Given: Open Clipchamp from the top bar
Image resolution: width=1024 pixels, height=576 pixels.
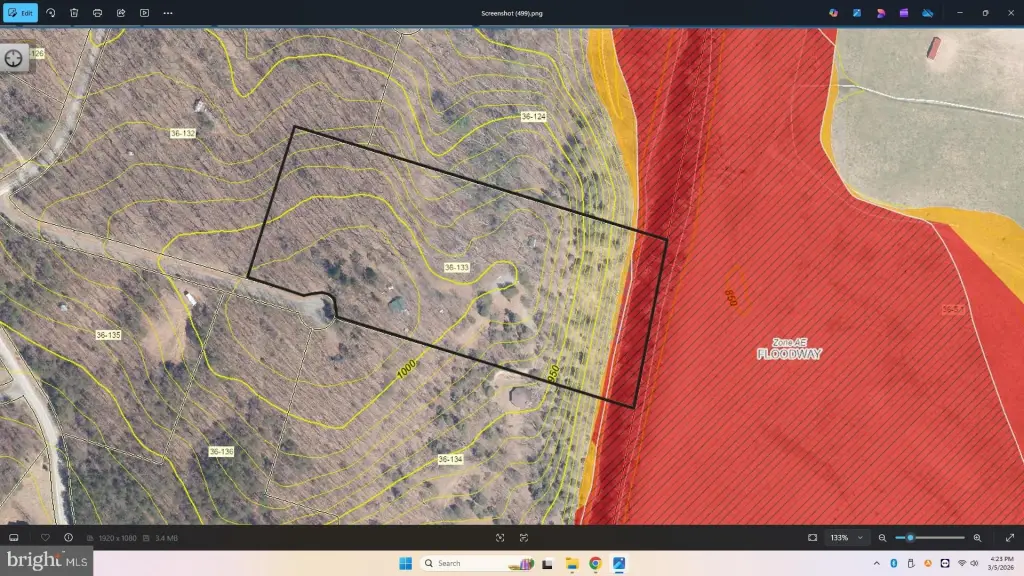Looking at the screenshot, I should [x=904, y=13].
